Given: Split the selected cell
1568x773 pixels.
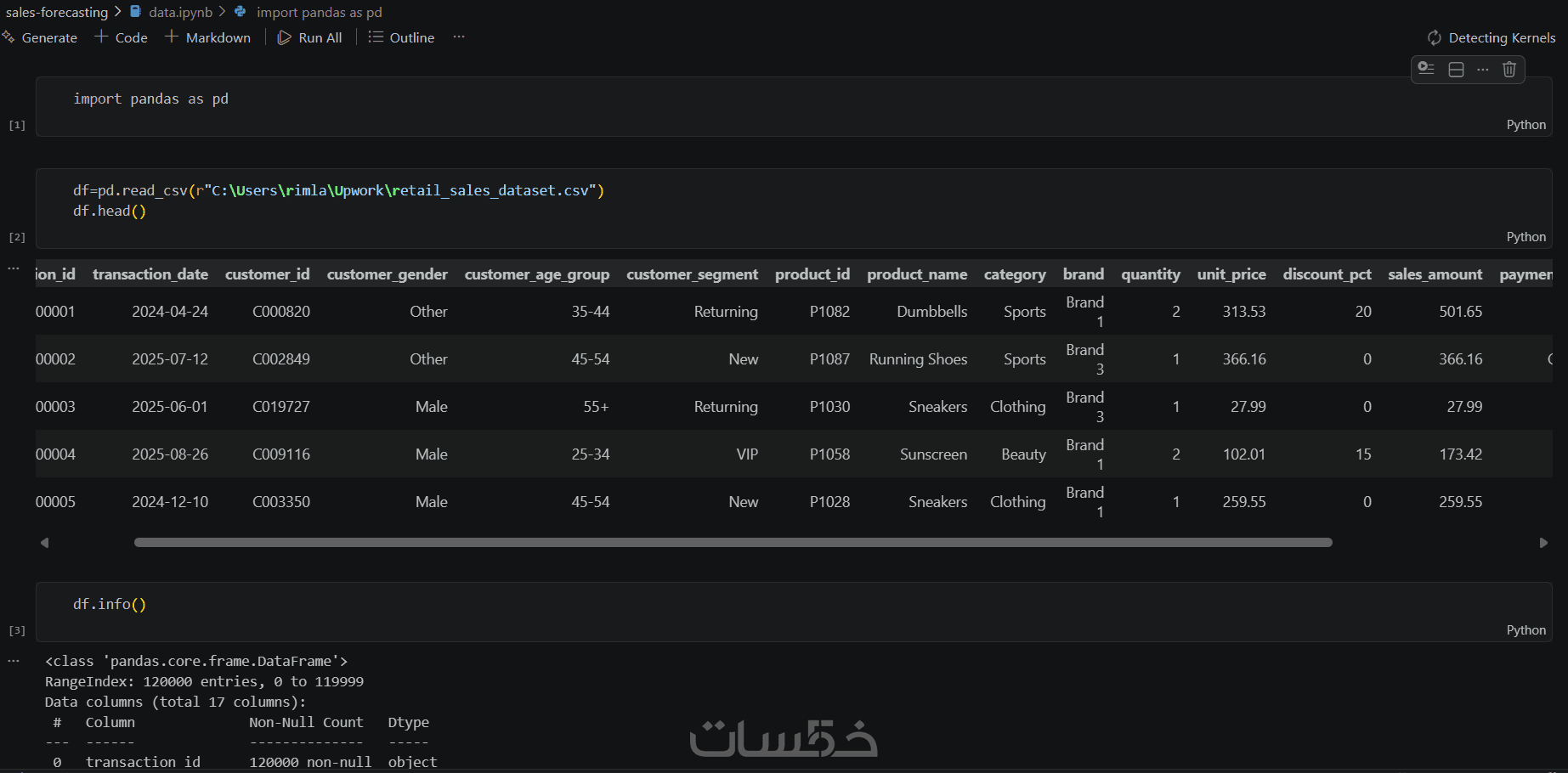Looking at the screenshot, I should [1456, 69].
